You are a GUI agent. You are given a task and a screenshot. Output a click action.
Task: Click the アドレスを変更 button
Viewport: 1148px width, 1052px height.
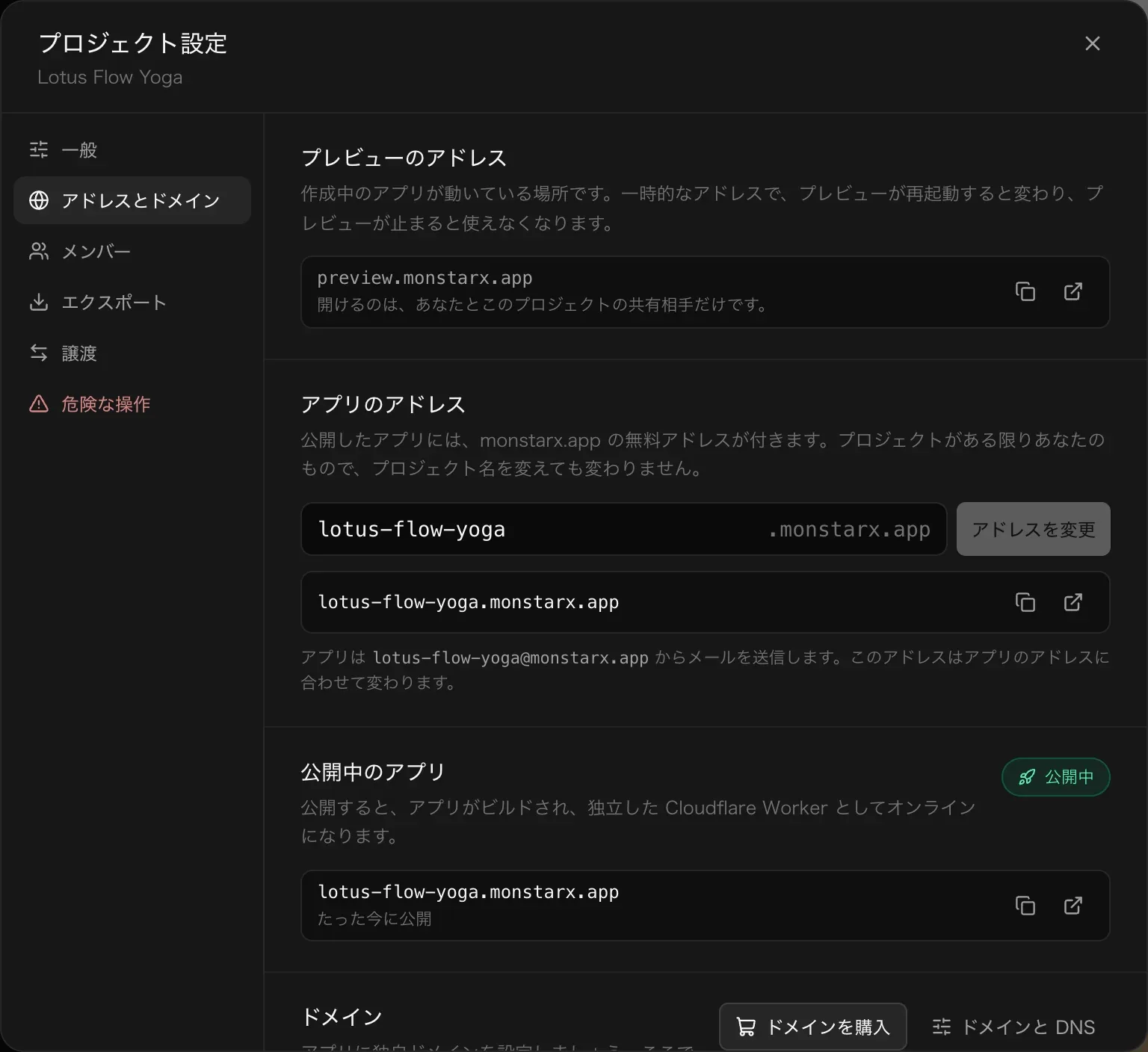click(x=1034, y=529)
